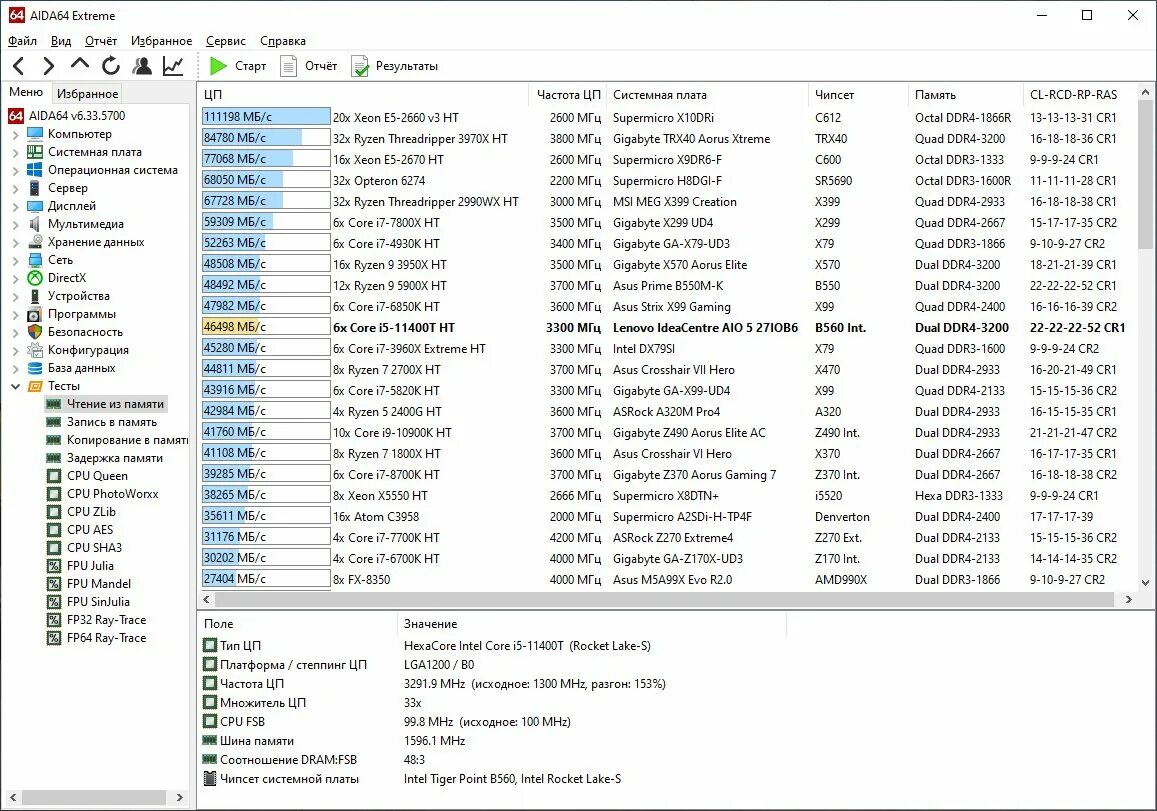Open the Справка menu
Screen dimensions: 1157x811
(283, 41)
